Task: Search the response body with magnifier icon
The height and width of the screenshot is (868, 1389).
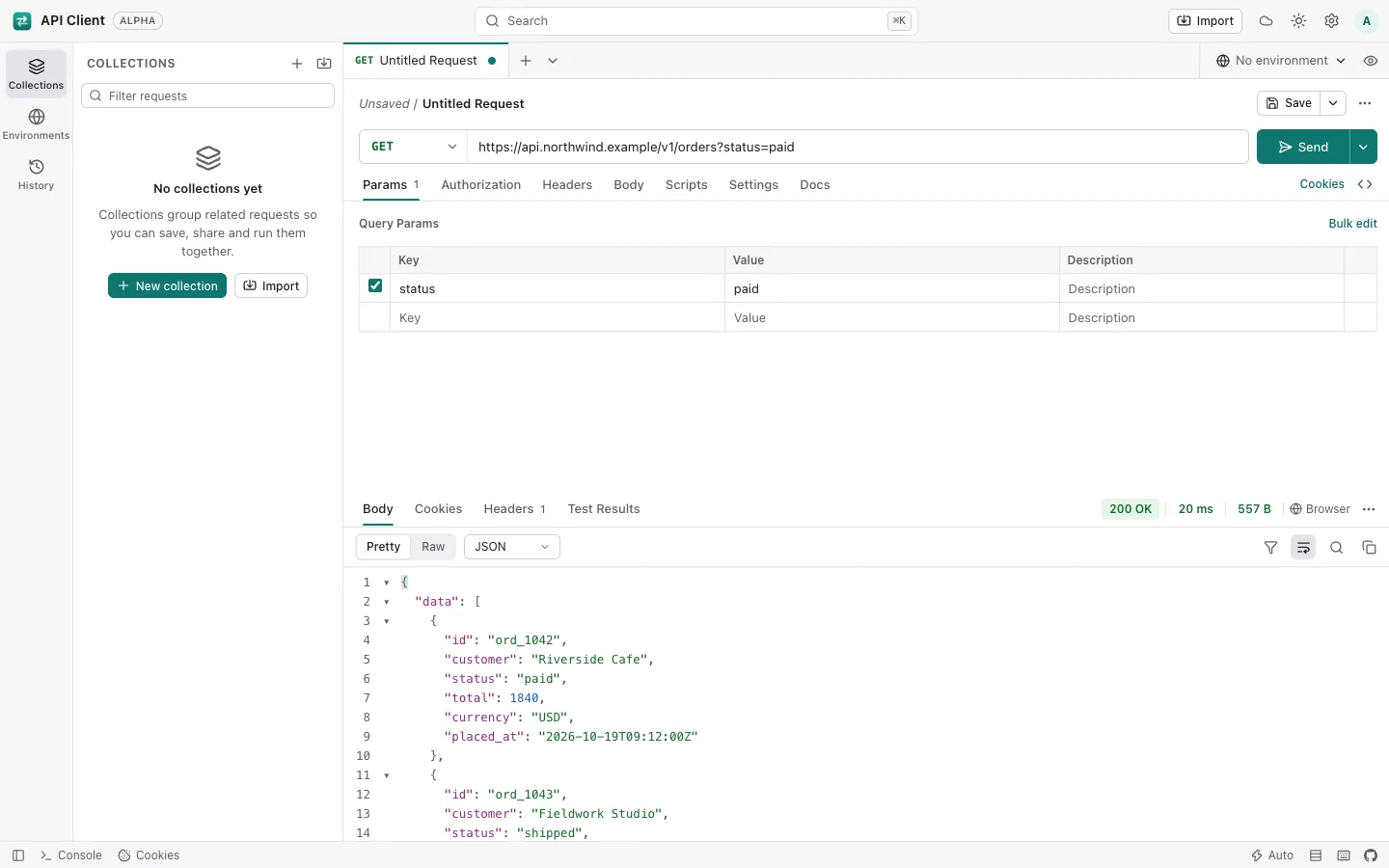Action: click(x=1336, y=548)
